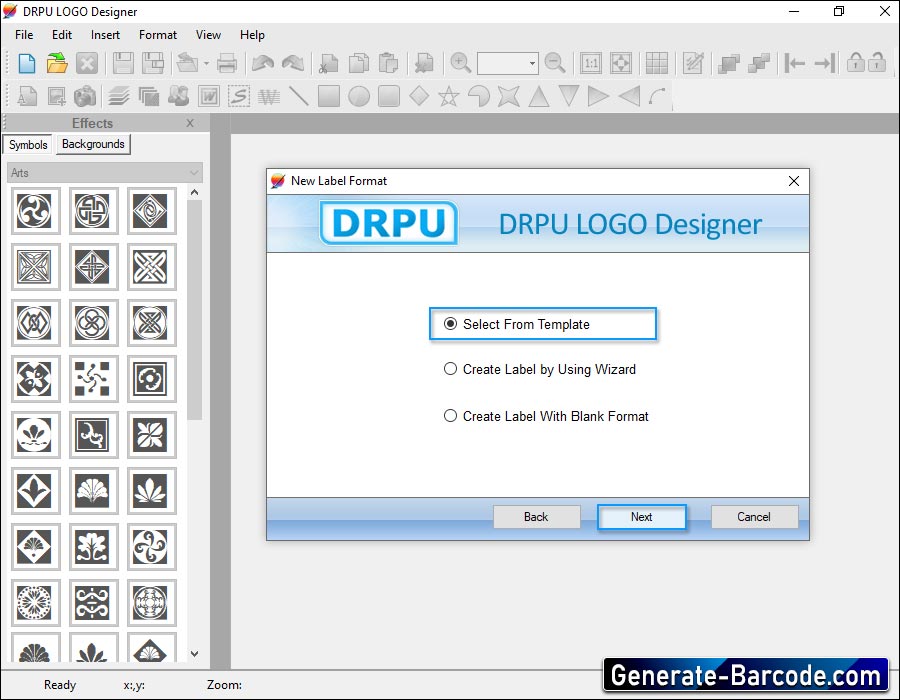Select the rounded rectangle shape tool

(x=389, y=96)
